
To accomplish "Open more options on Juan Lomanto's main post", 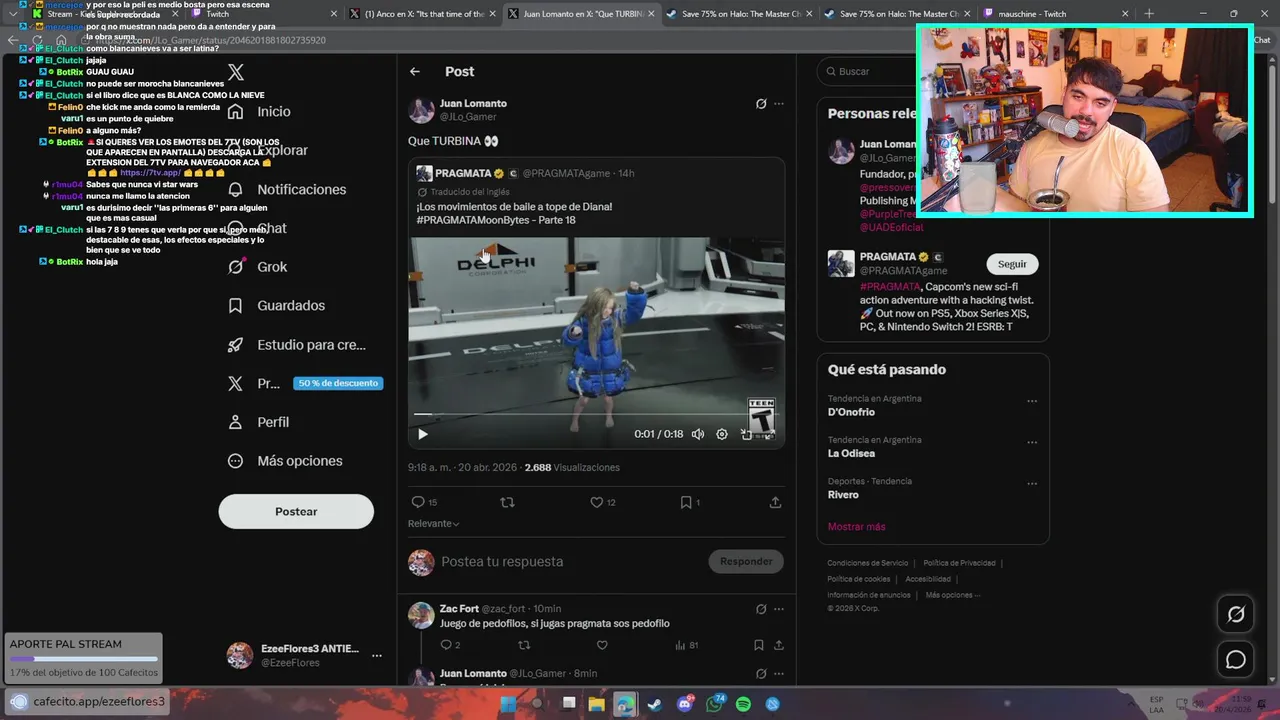I will 779,104.
